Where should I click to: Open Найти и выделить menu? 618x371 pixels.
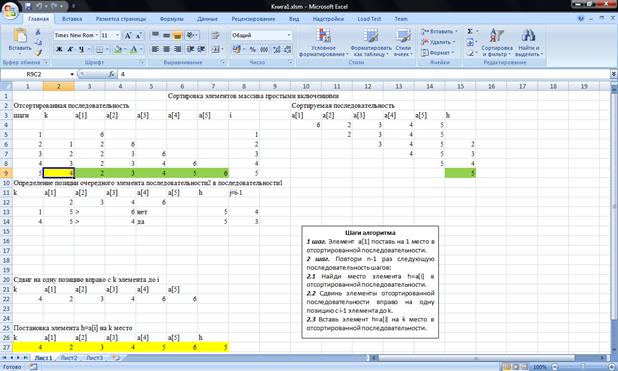pos(529,43)
